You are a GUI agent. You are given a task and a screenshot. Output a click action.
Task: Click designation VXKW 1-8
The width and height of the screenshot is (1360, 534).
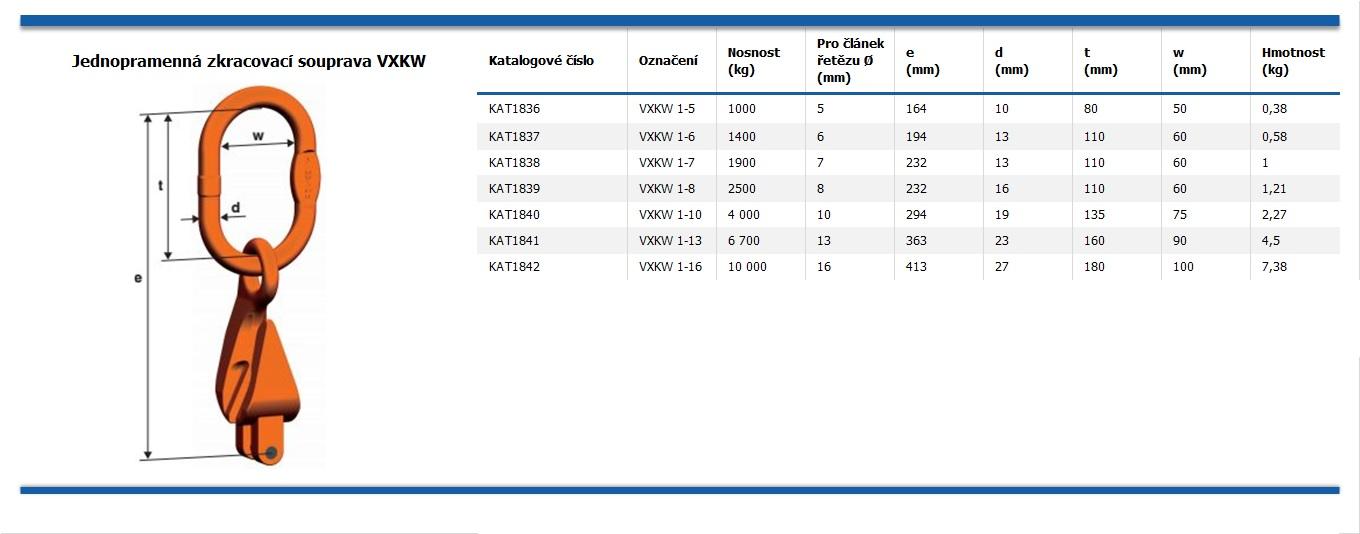point(667,188)
